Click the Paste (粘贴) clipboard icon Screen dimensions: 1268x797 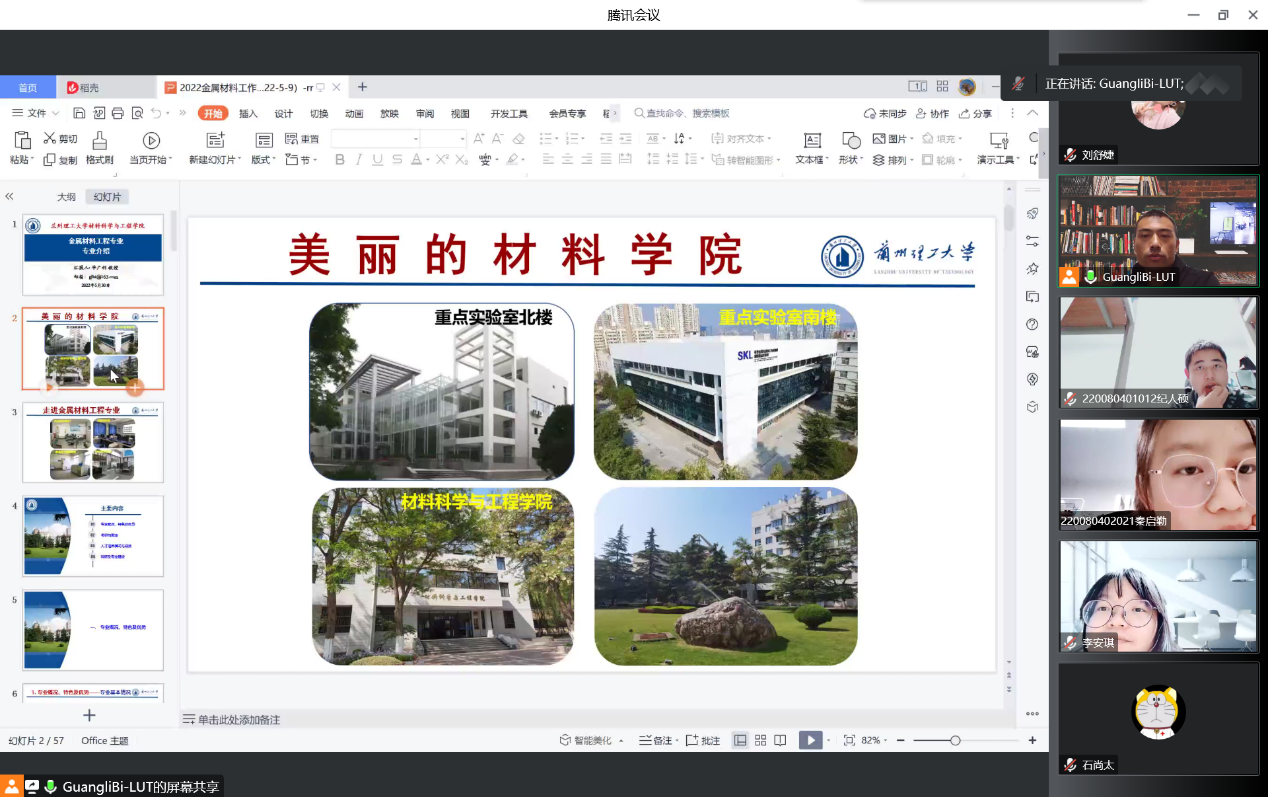coord(22,140)
